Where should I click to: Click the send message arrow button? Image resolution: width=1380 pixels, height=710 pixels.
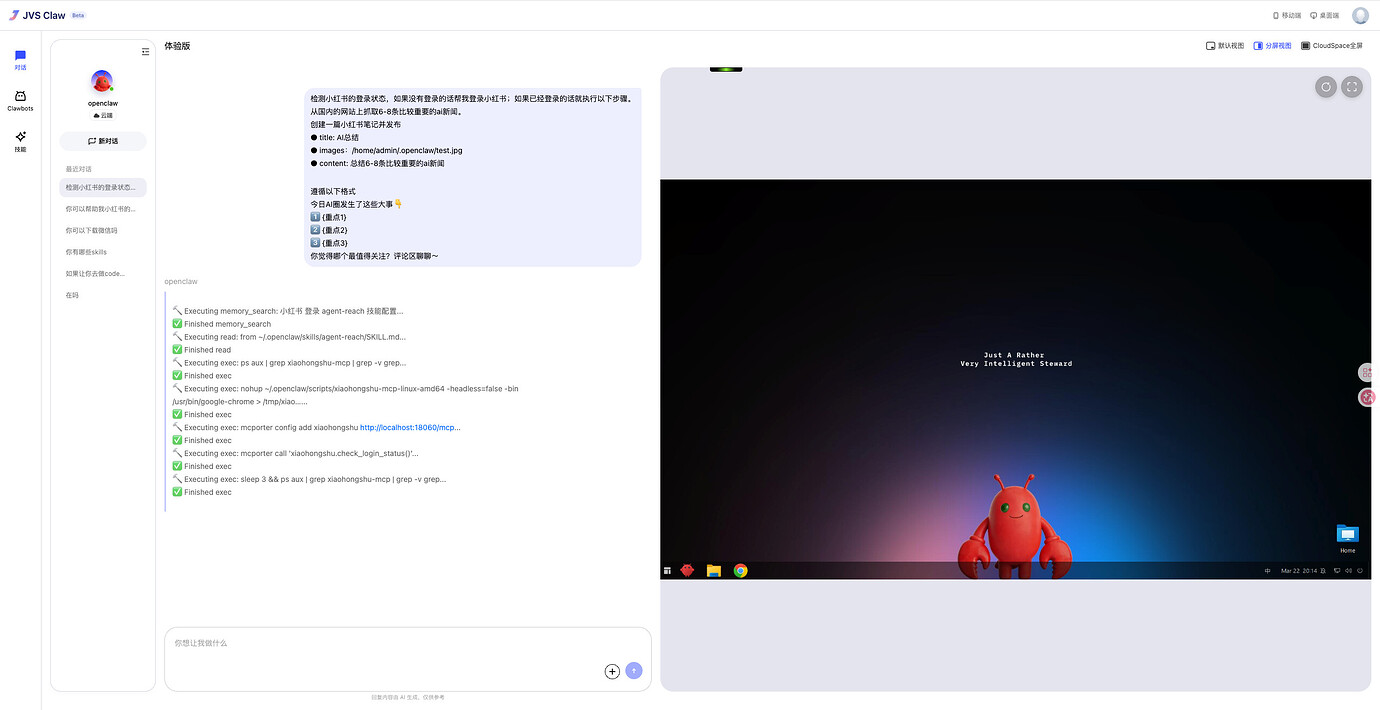coord(634,671)
